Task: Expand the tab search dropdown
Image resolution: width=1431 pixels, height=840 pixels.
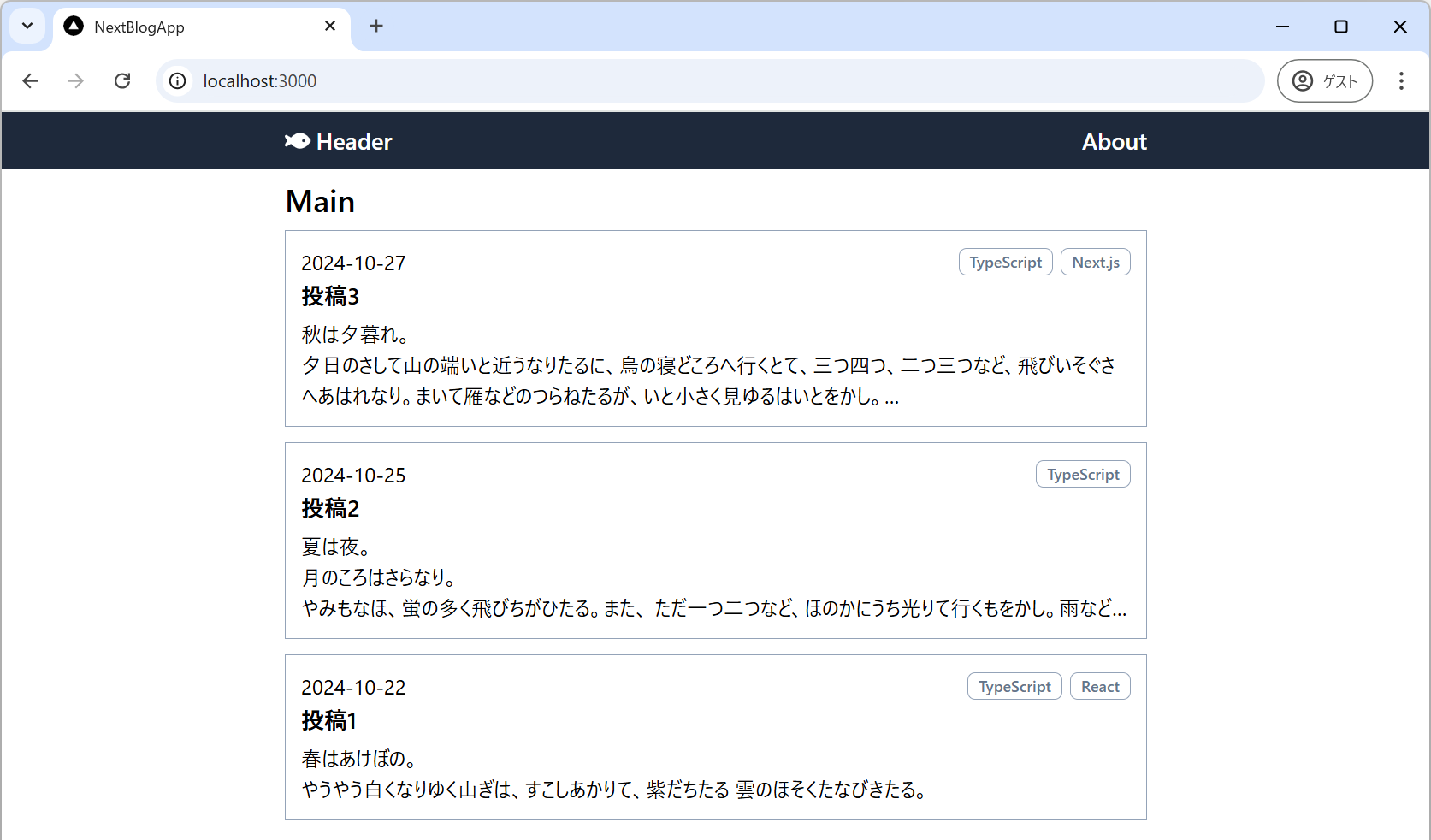Action: click(x=27, y=27)
